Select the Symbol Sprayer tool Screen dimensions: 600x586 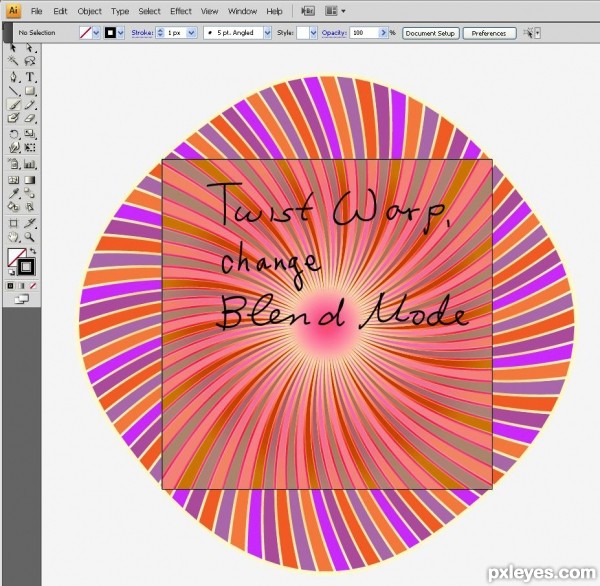click(x=14, y=164)
